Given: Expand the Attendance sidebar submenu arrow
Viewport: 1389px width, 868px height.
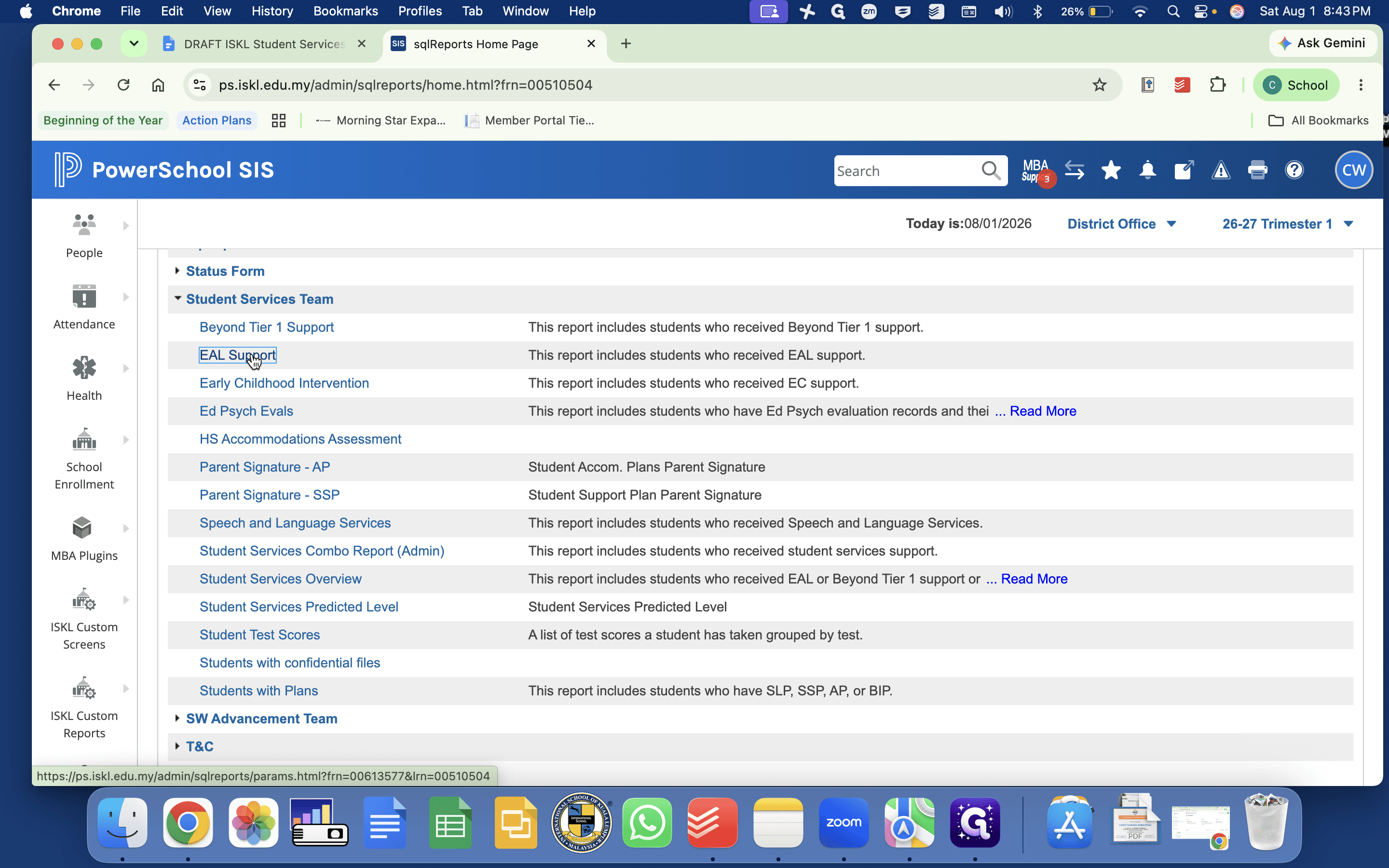Looking at the screenshot, I should tap(126, 297).
